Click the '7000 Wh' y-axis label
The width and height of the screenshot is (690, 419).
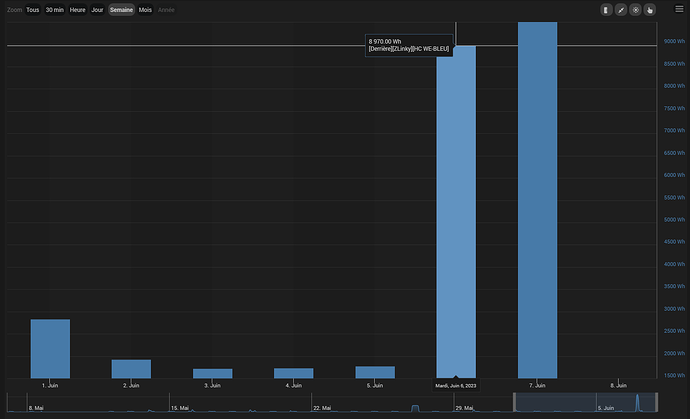(x=674, y=131)
